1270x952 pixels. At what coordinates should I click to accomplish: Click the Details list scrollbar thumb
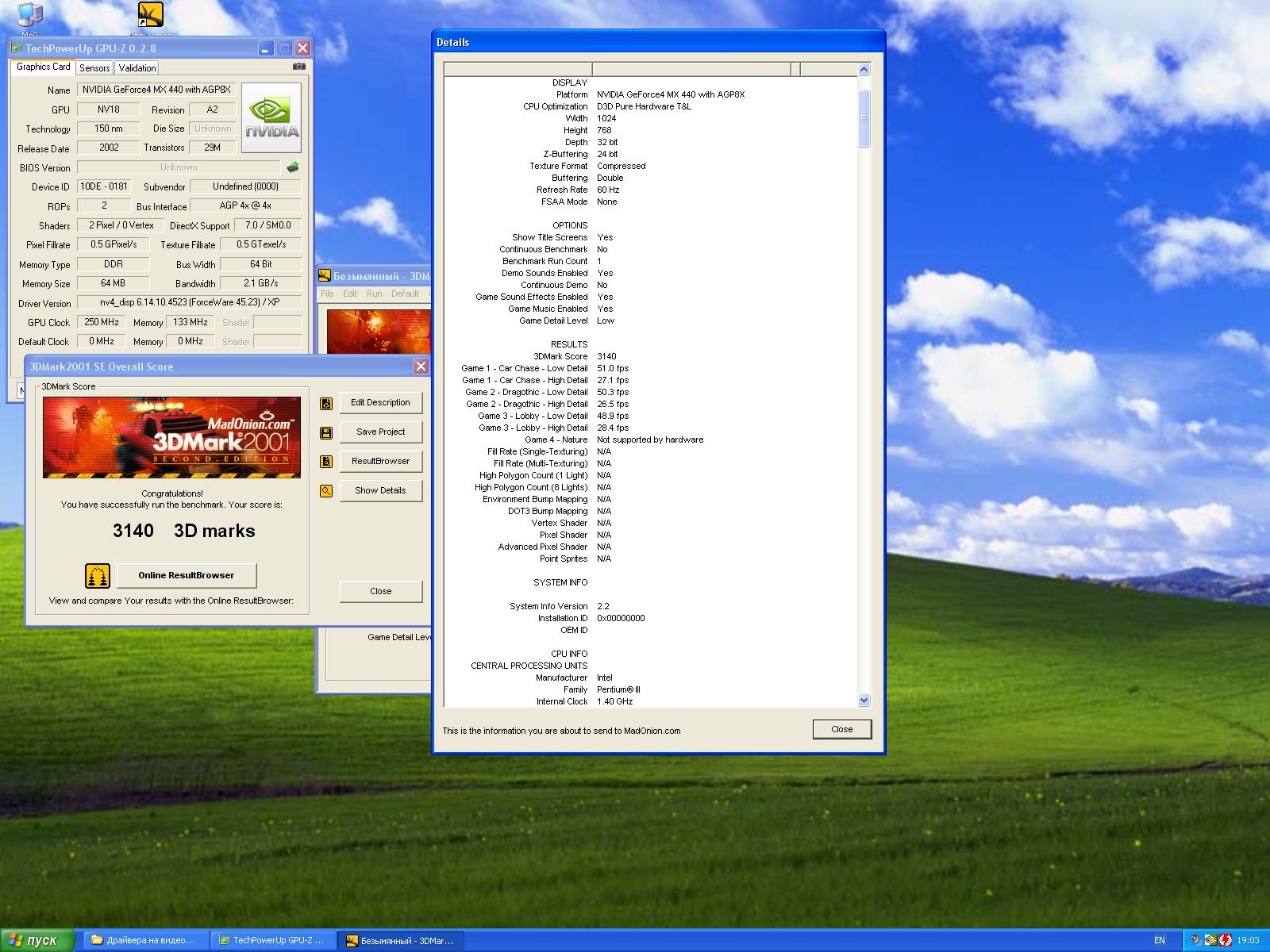coord(864,119)
